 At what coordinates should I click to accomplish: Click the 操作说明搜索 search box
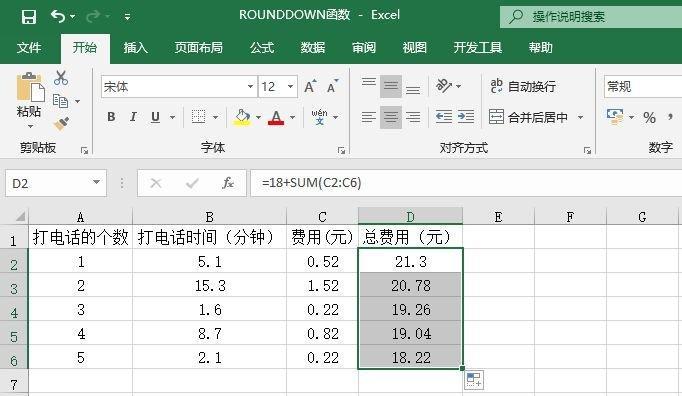pos(591,17)
